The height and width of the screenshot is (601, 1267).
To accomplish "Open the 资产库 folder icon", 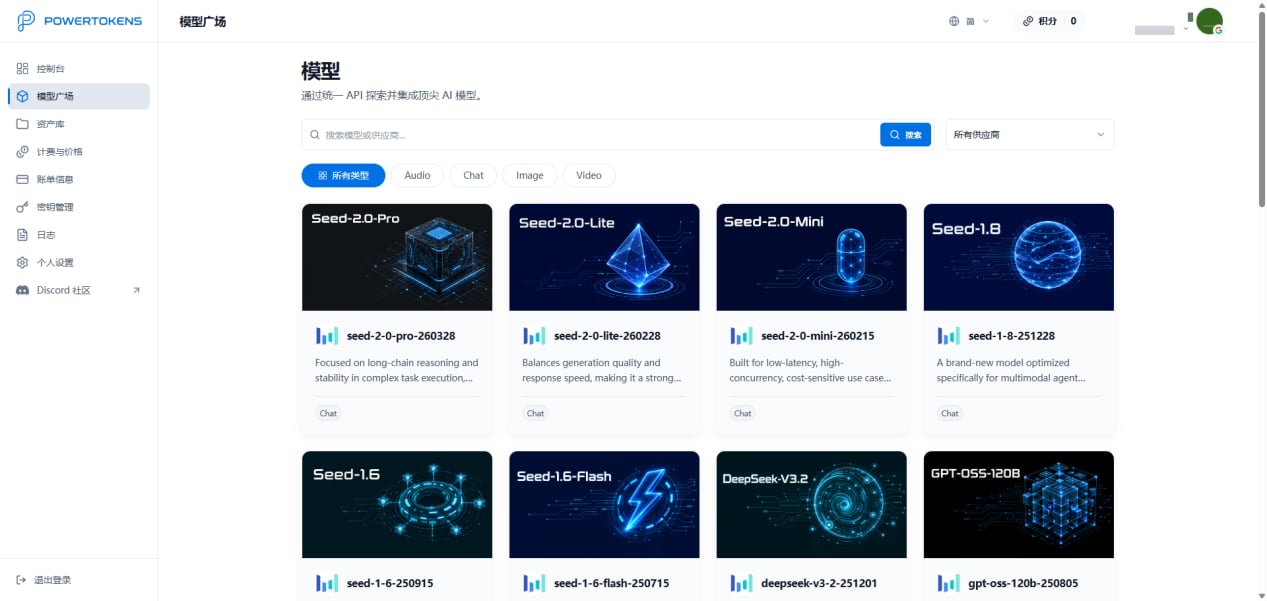I will click(22, 124).
